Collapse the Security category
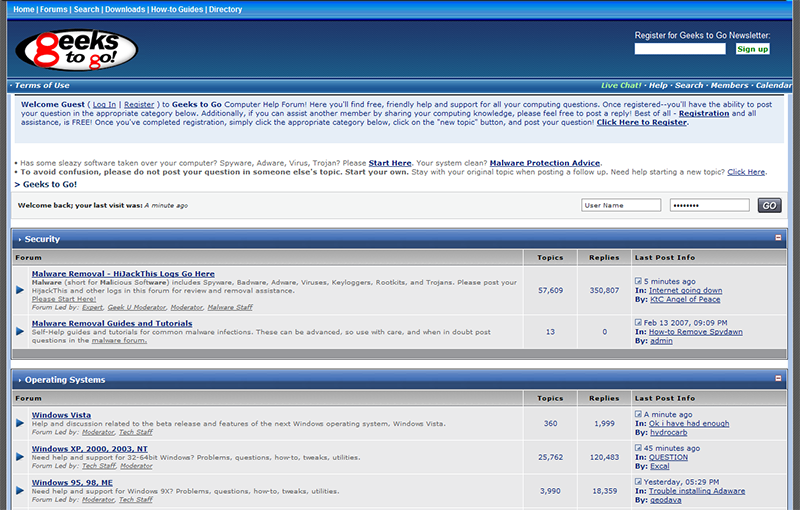The height and width of the screenshot is (510, 800). pos(778,238)
